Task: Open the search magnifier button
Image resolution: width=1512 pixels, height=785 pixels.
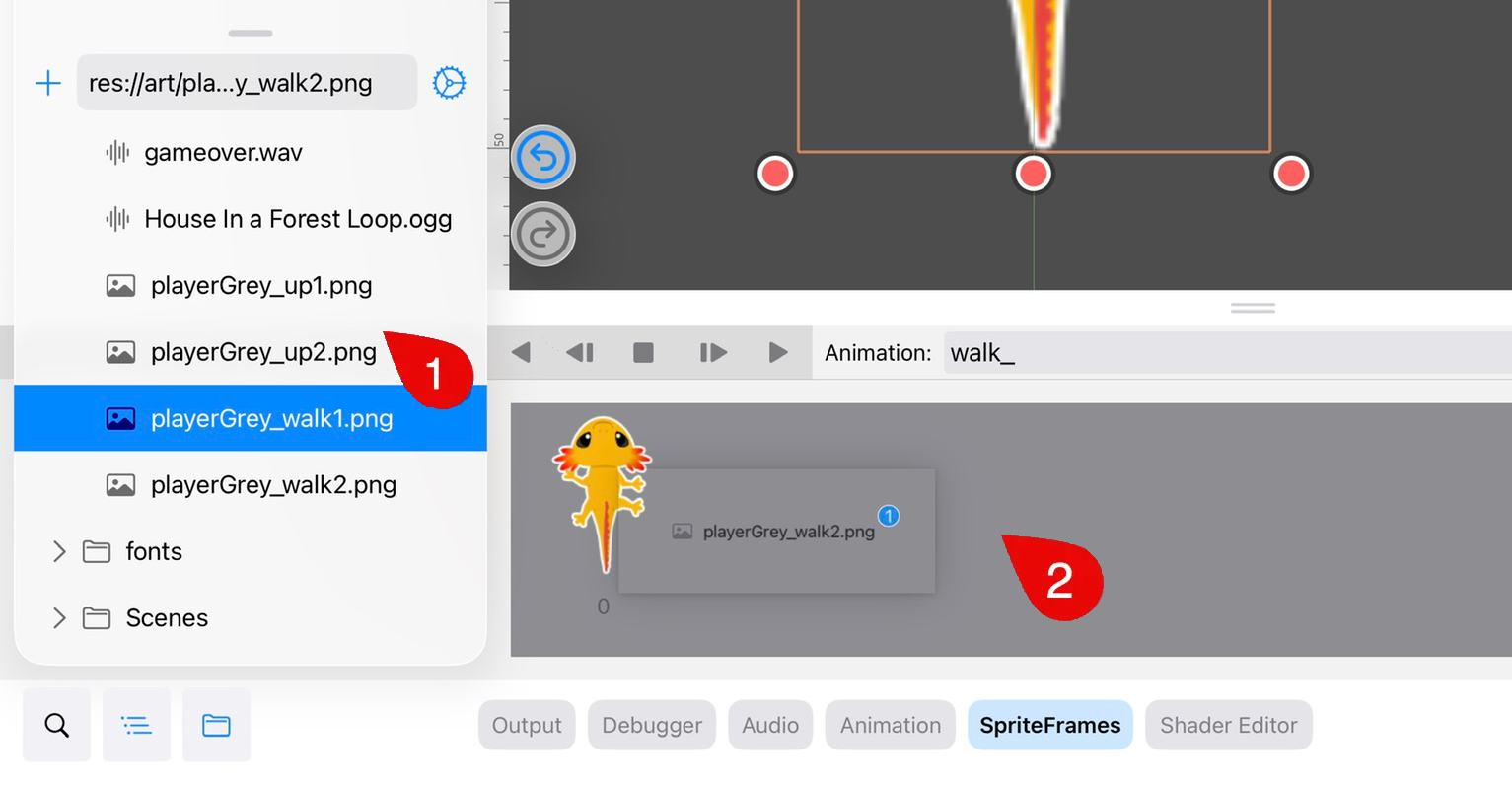Action: (57, 726)
